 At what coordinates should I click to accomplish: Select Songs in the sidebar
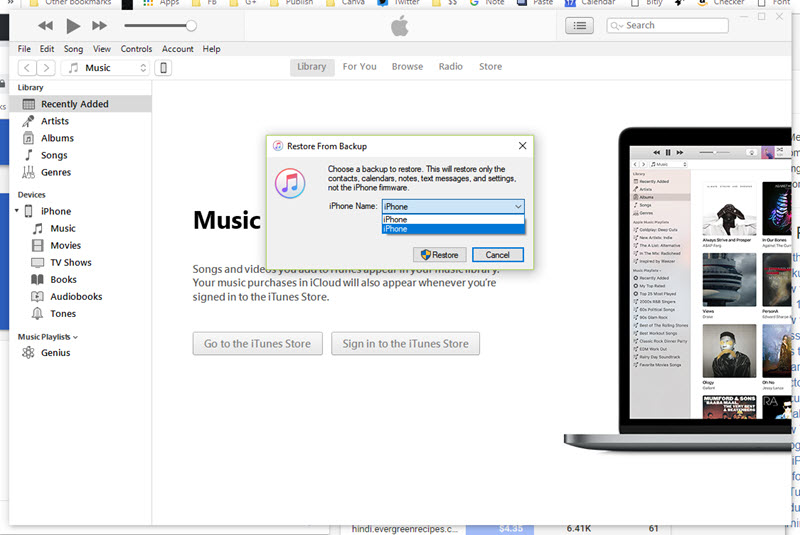pos(80,156)
